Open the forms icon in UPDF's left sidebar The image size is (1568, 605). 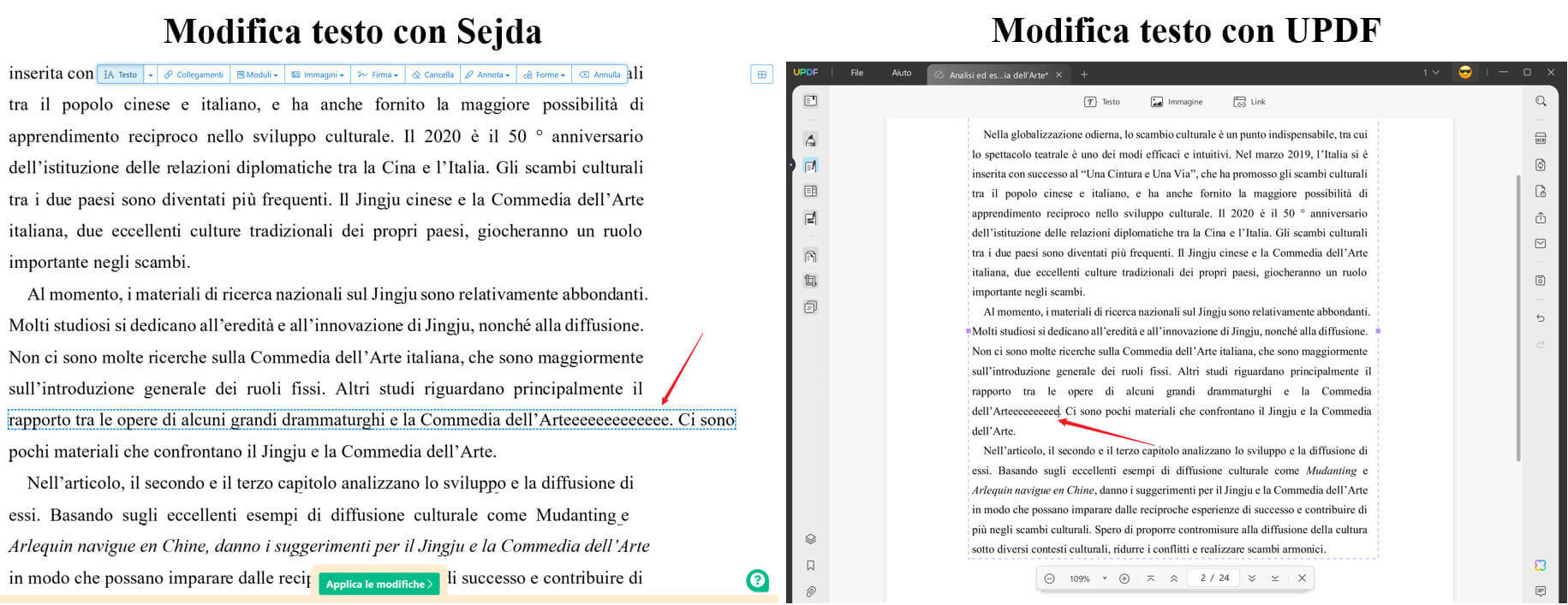point(810,192)
